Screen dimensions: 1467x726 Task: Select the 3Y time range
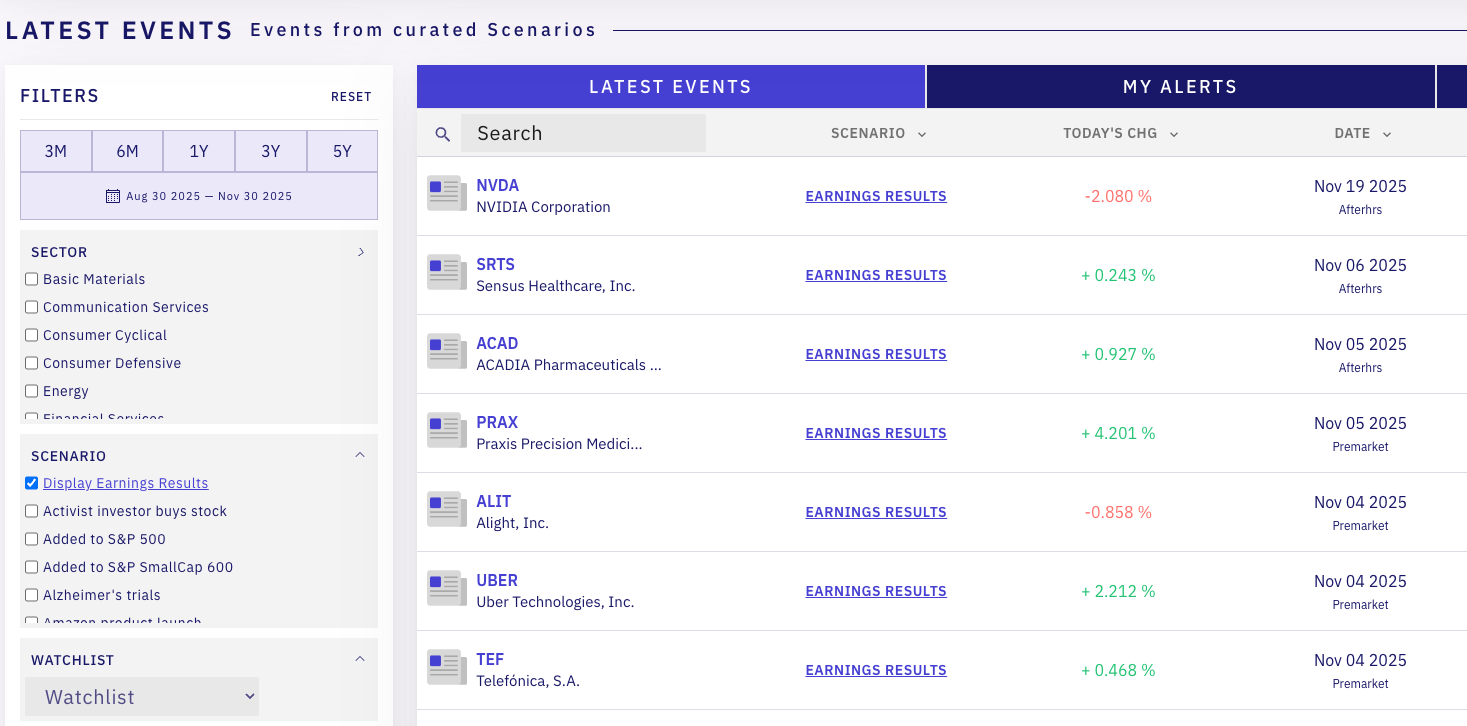pyautogui.click(x=271, y=151)
